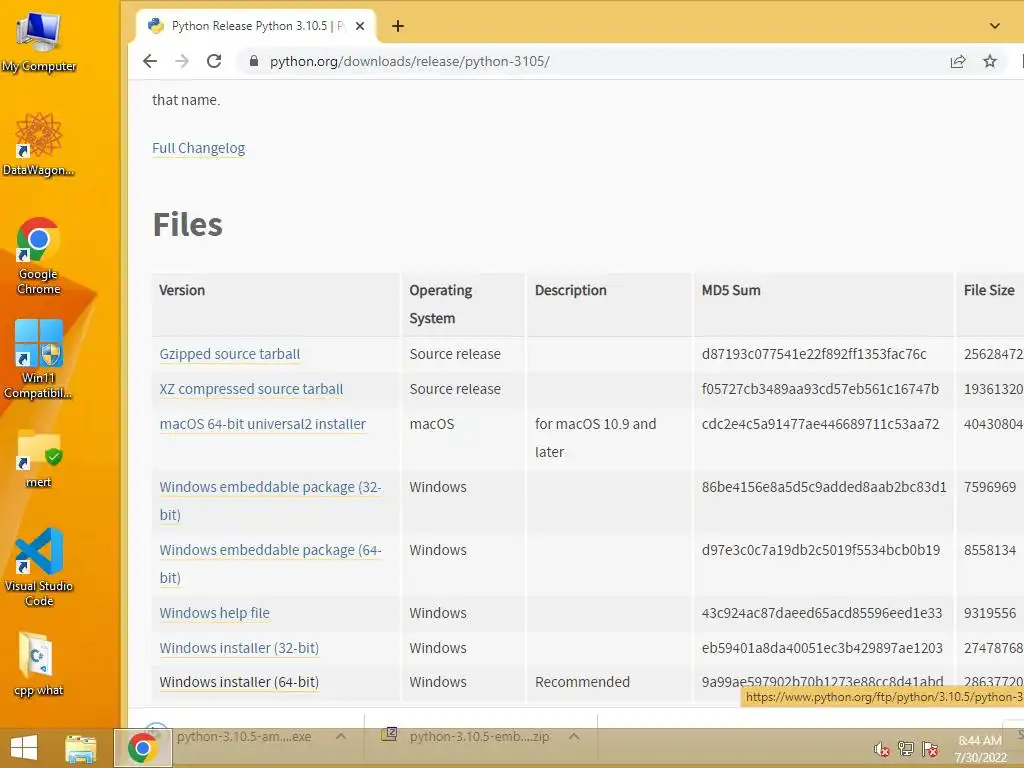Download Windows embeddable package (64-bit)
The height and width of the screenshot is (768, 1024).
pyautogui.click(x=270, y=564)
